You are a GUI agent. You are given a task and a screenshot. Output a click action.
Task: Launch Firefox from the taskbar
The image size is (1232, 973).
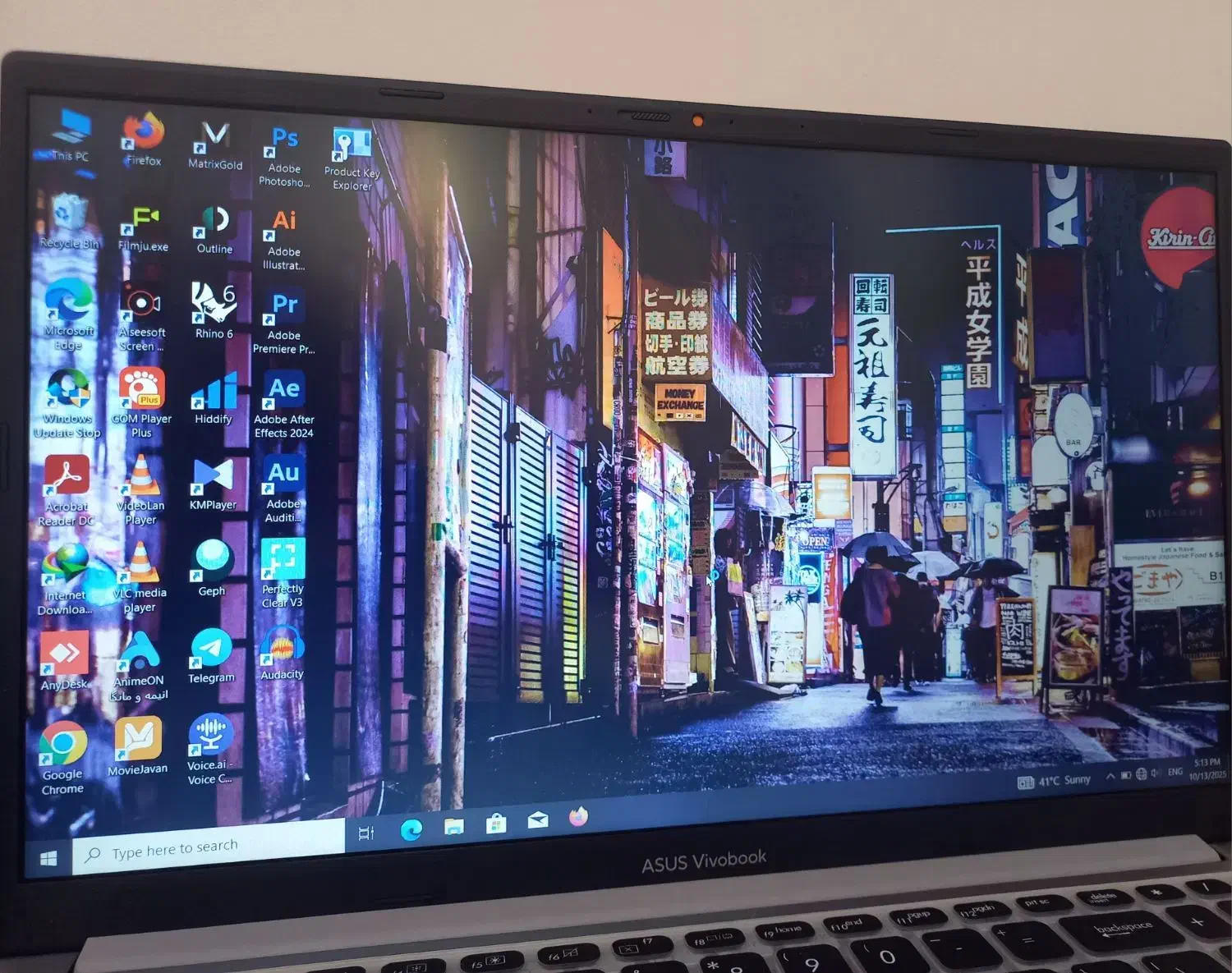[579, 817]
